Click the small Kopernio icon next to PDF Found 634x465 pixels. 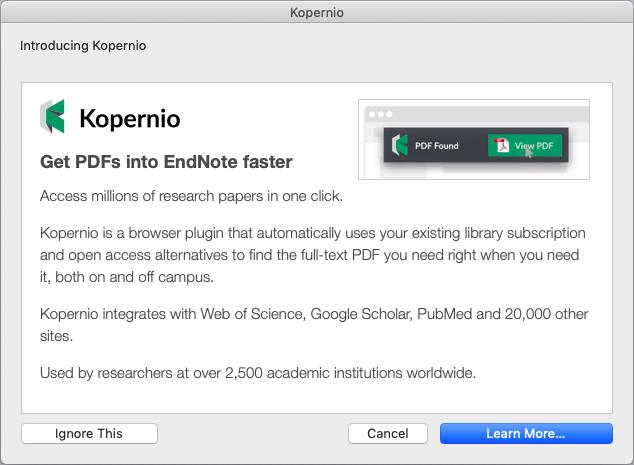399,145
